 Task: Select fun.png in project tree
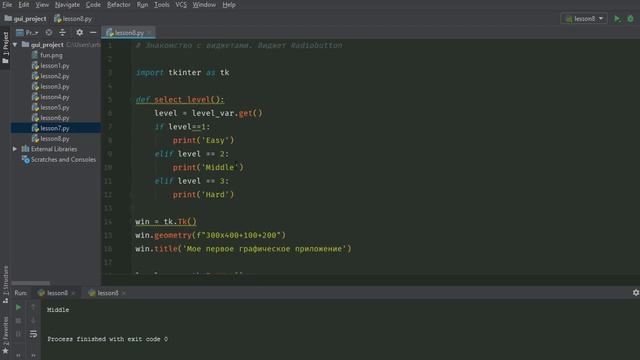point(51,55)
